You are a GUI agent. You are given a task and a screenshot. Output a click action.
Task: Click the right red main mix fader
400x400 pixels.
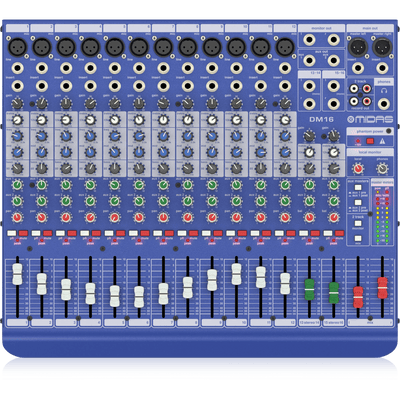coord(382,288)
